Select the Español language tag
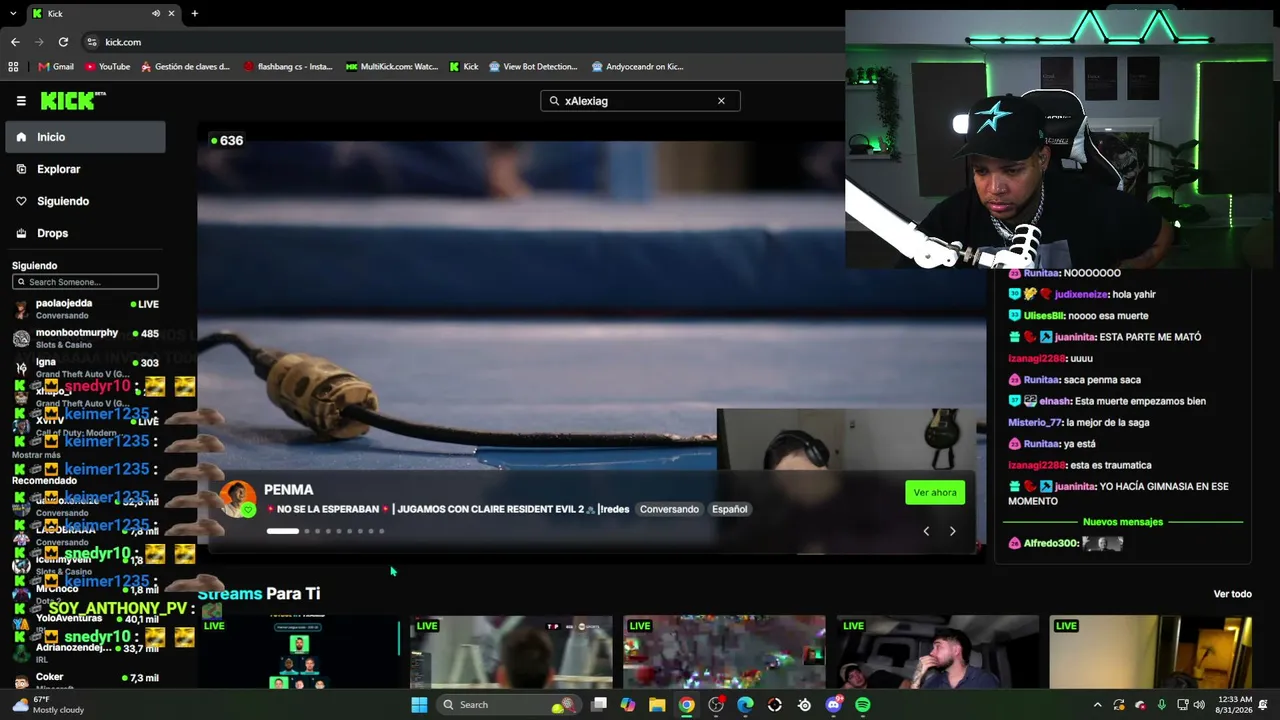This screenshot has width=1280, height=720. click(729, 509)
